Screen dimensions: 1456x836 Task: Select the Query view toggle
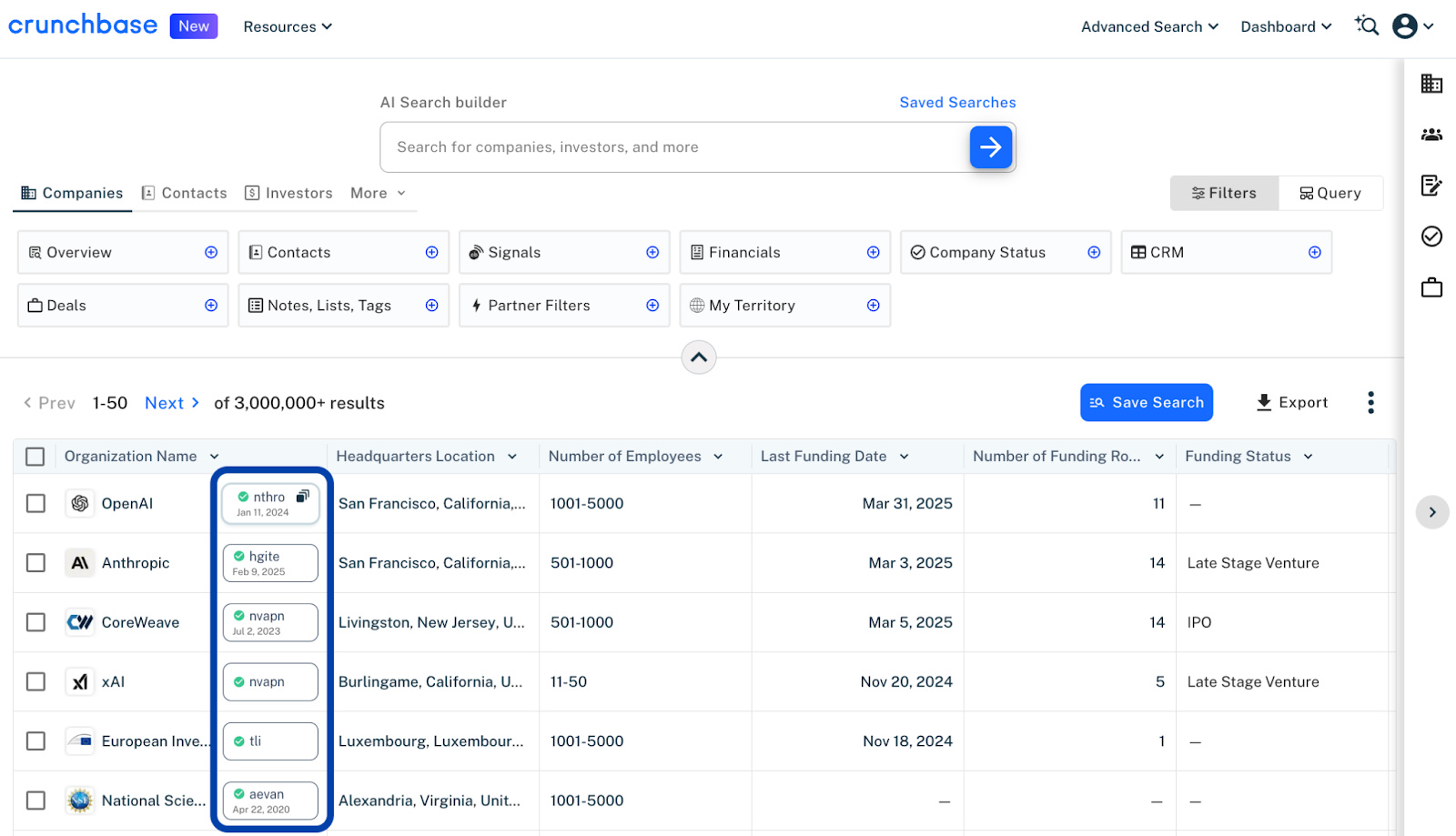[1330, 193]
